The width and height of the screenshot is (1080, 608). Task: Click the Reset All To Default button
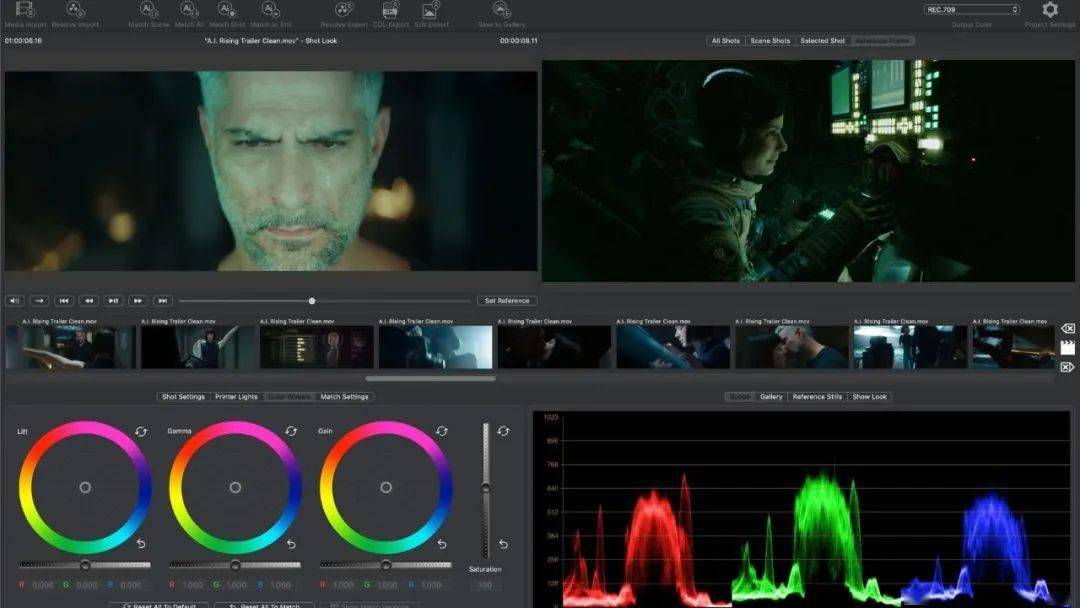[160, 605]
